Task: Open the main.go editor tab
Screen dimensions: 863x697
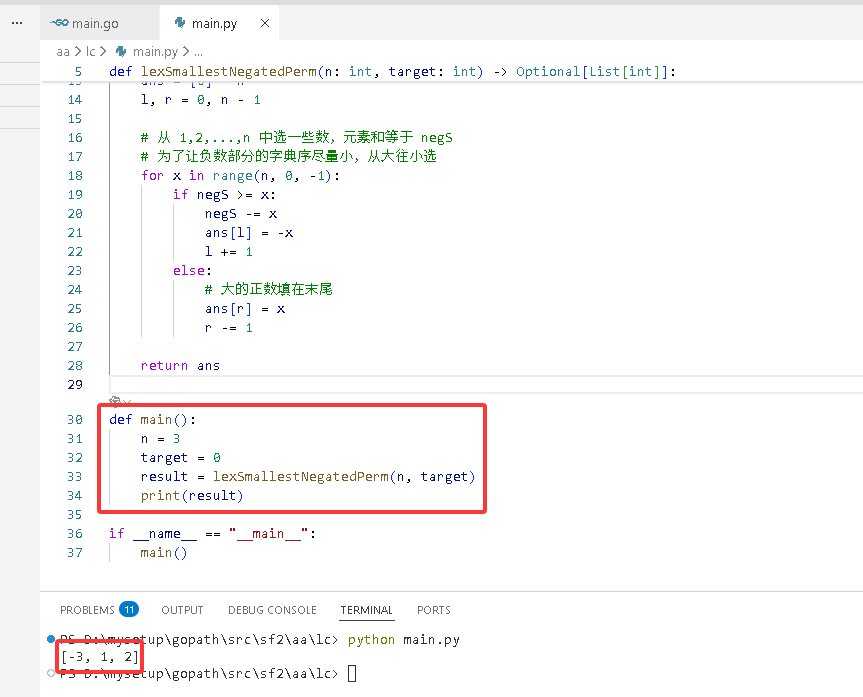Action: (x=99, y=23)
